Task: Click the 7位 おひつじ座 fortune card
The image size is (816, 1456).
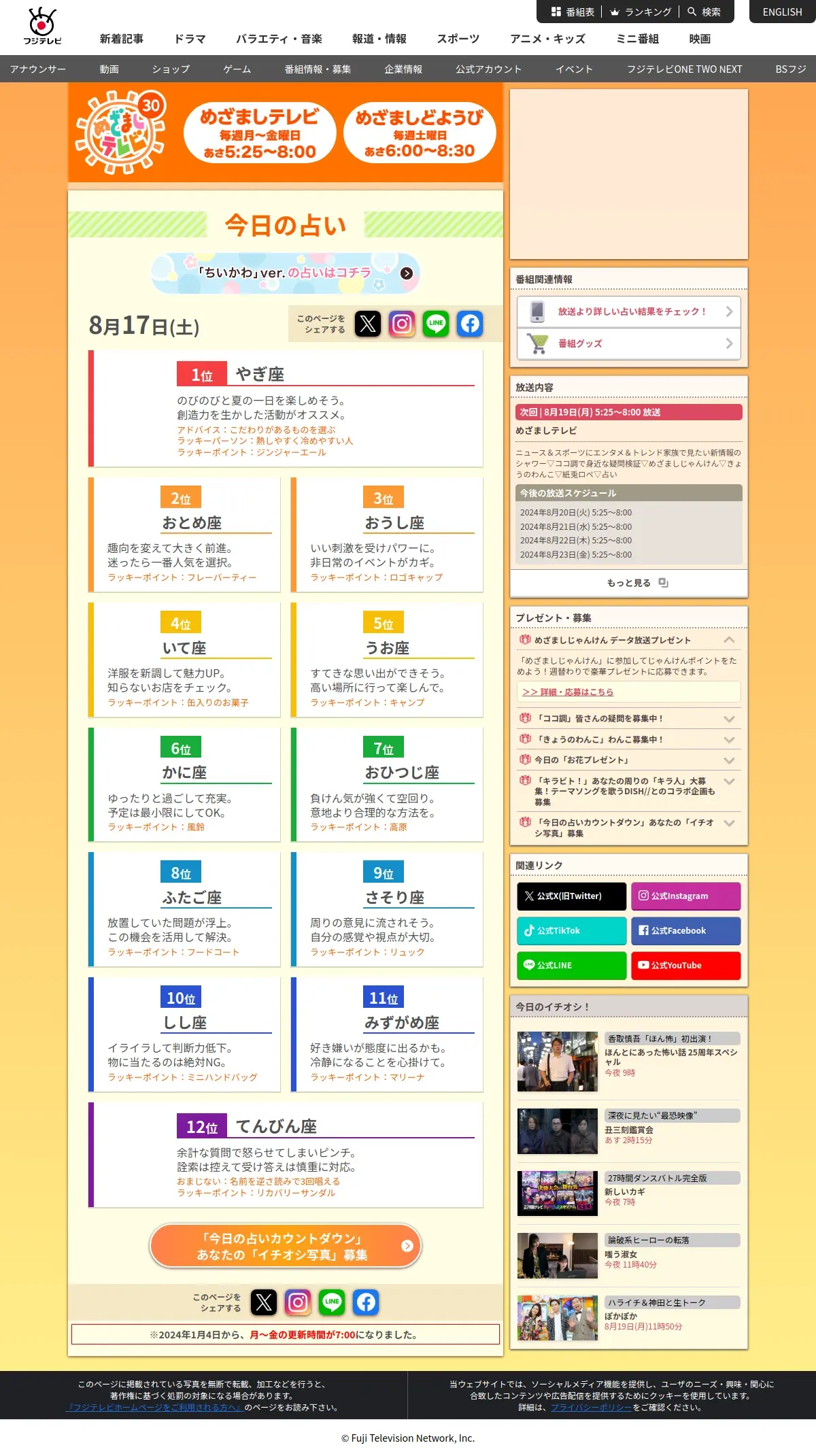Action: coord(387,785)
